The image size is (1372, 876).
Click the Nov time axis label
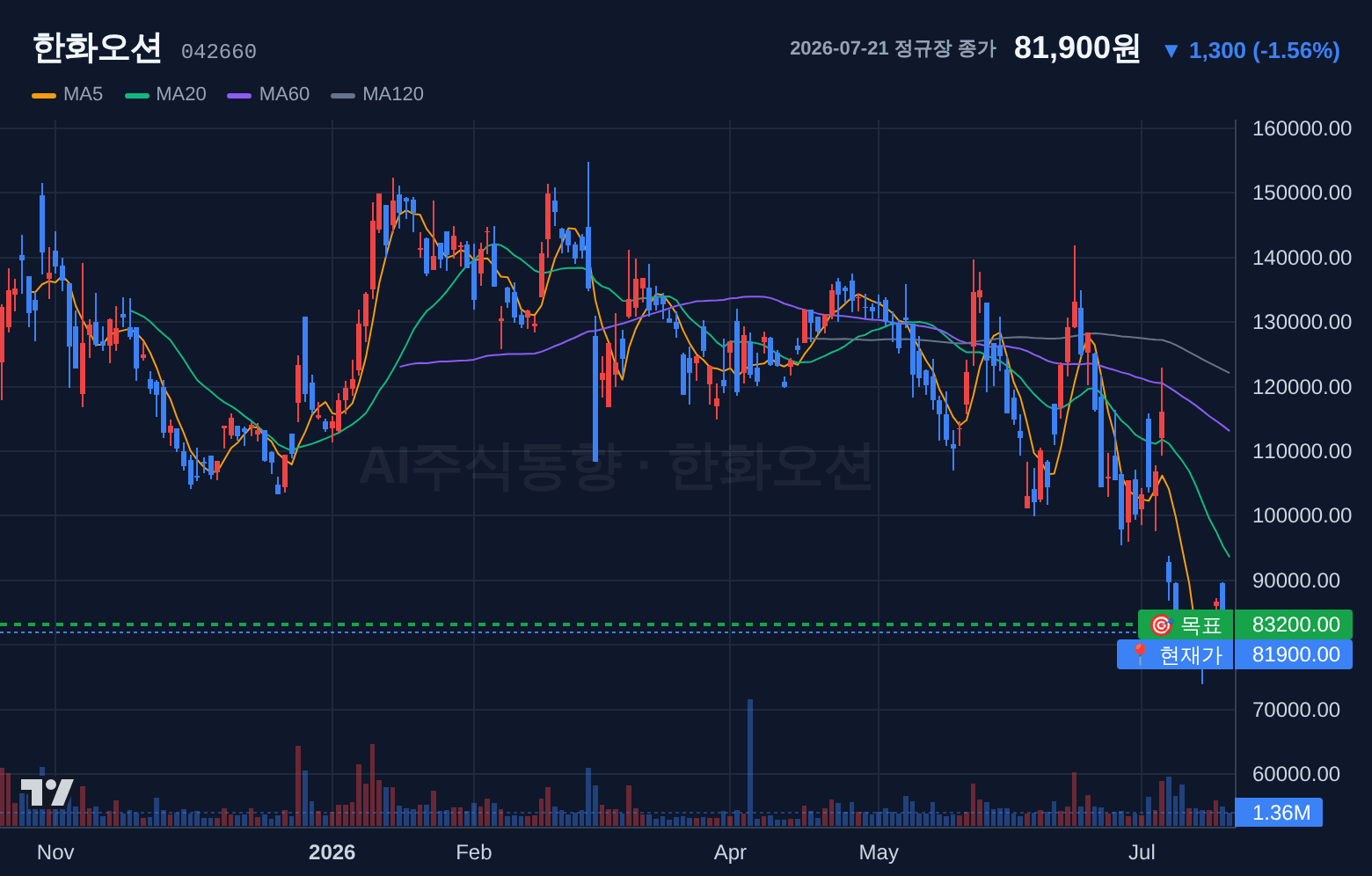[55, 852]
